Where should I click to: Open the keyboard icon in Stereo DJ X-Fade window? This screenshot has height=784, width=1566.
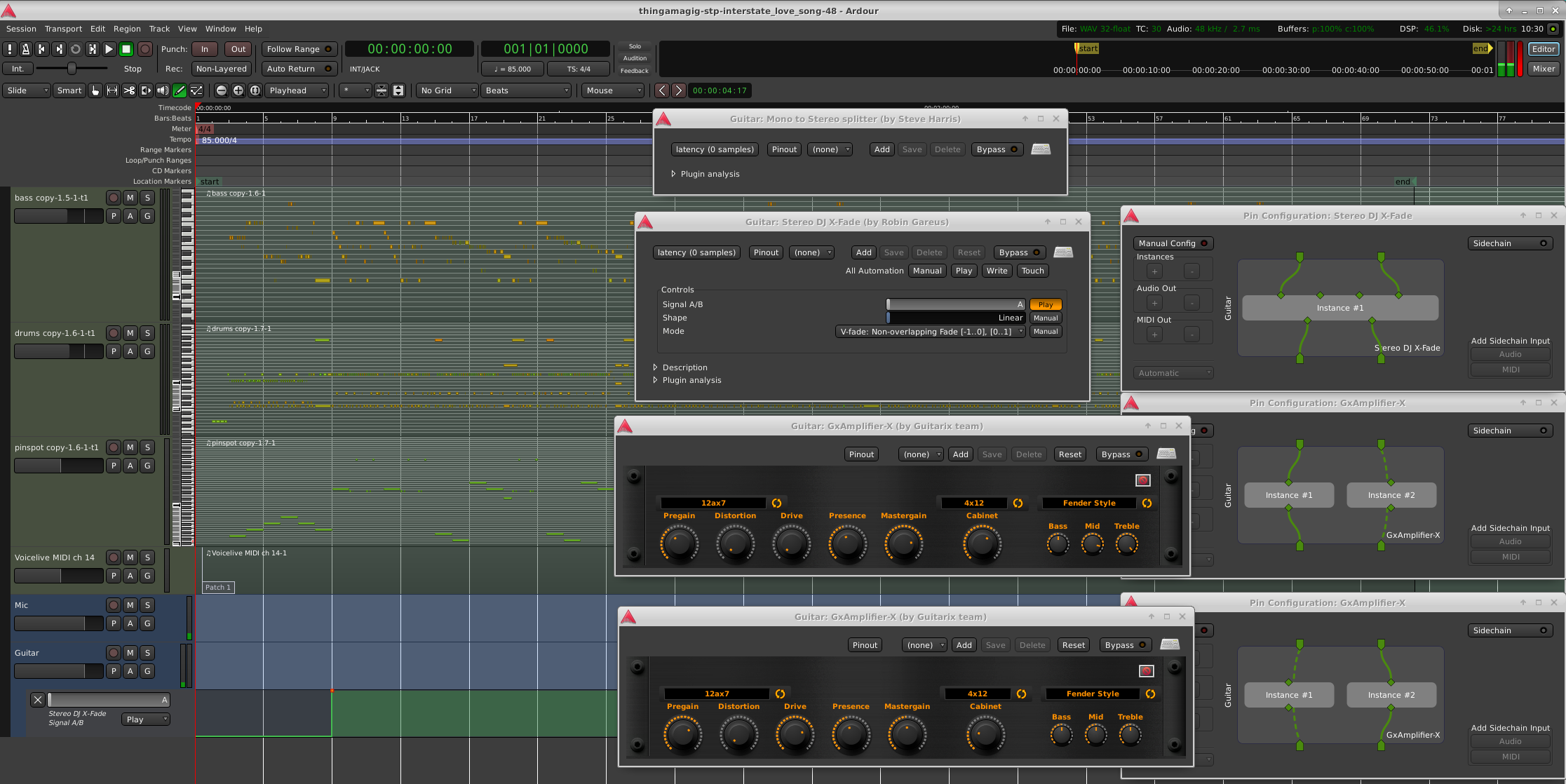pos(1063,252)
